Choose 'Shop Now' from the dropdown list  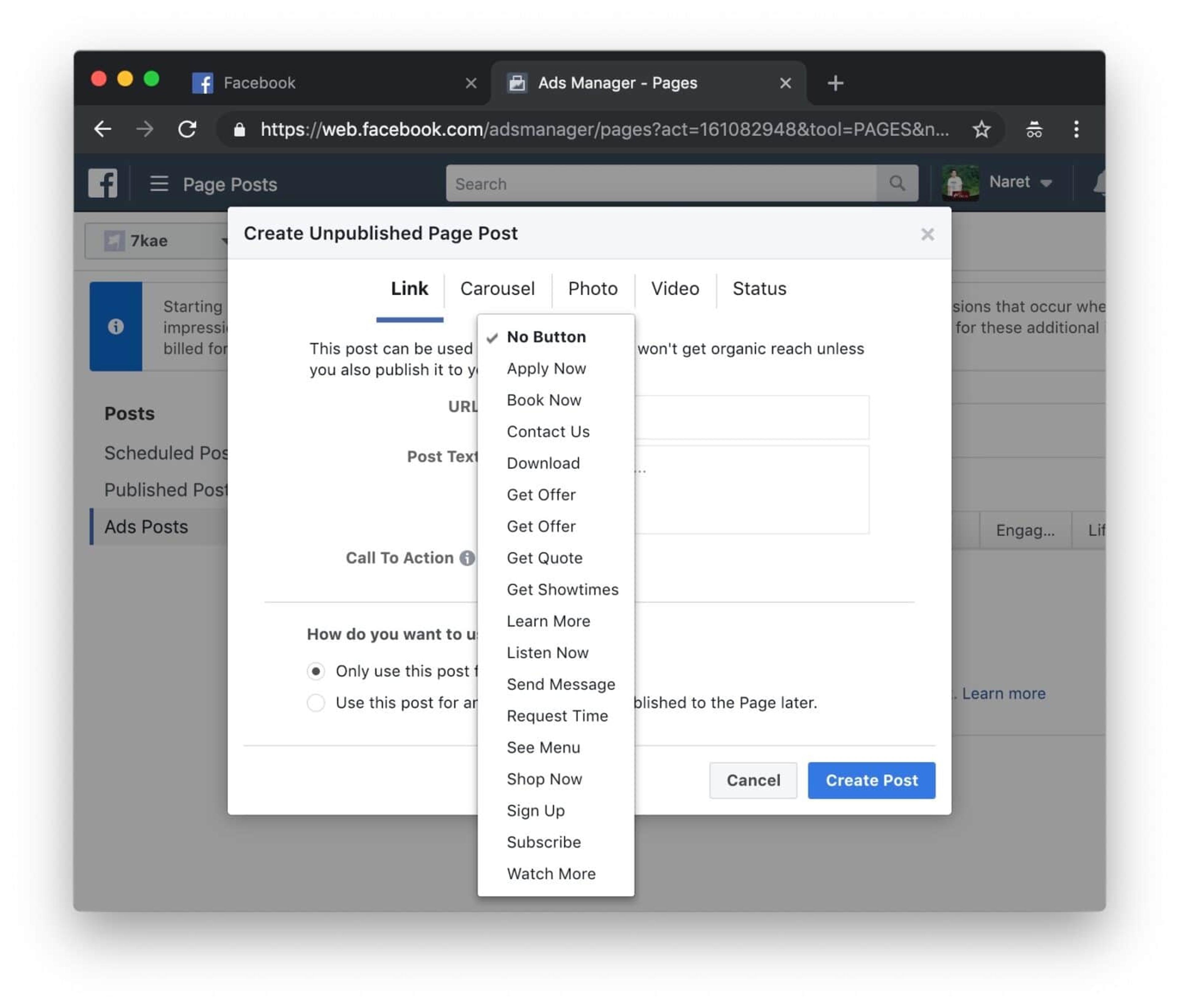545,779
